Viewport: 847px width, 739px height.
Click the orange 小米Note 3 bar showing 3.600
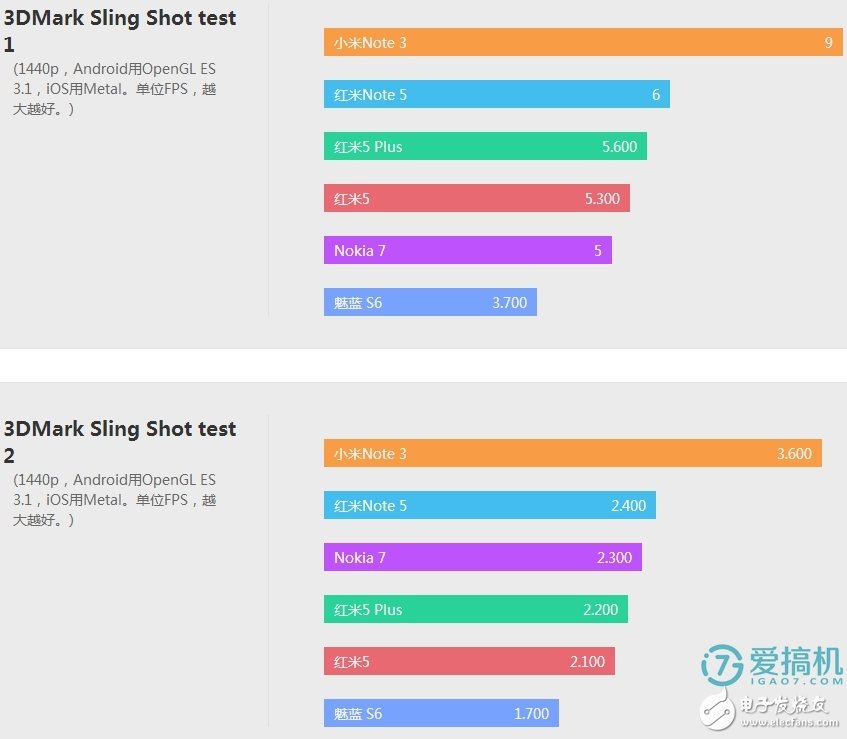[572, 453]
